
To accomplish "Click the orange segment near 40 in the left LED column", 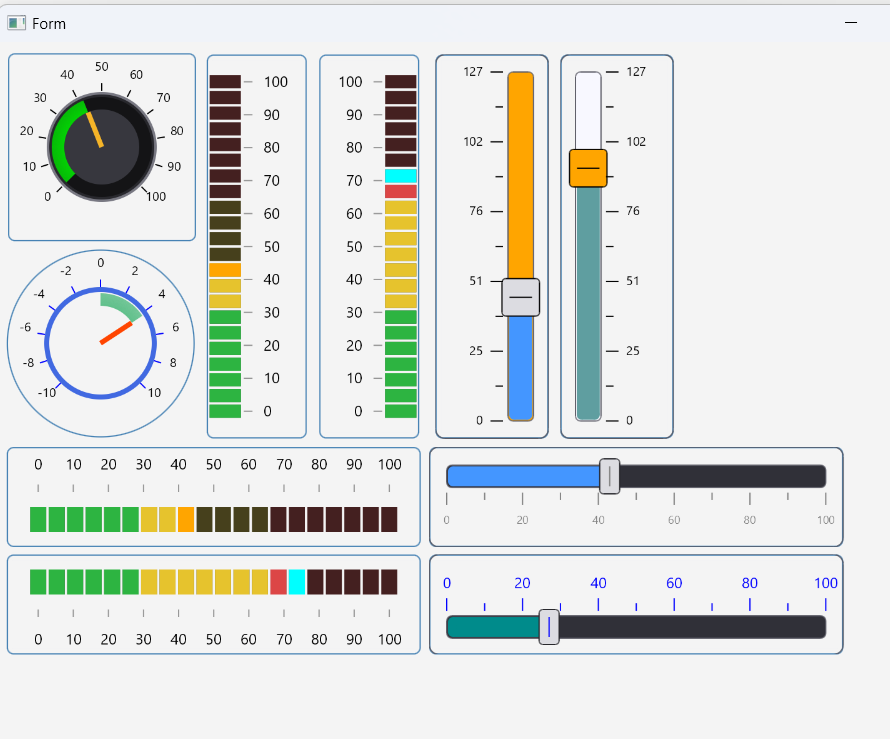I will [x=226, y=269].
